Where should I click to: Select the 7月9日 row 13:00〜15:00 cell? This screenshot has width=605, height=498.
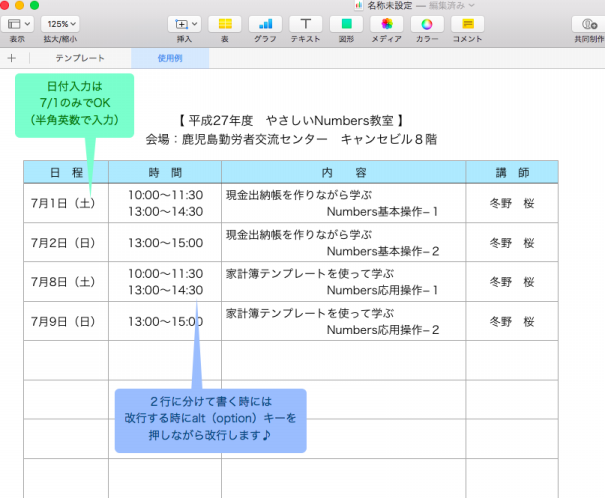pos(165,321)
